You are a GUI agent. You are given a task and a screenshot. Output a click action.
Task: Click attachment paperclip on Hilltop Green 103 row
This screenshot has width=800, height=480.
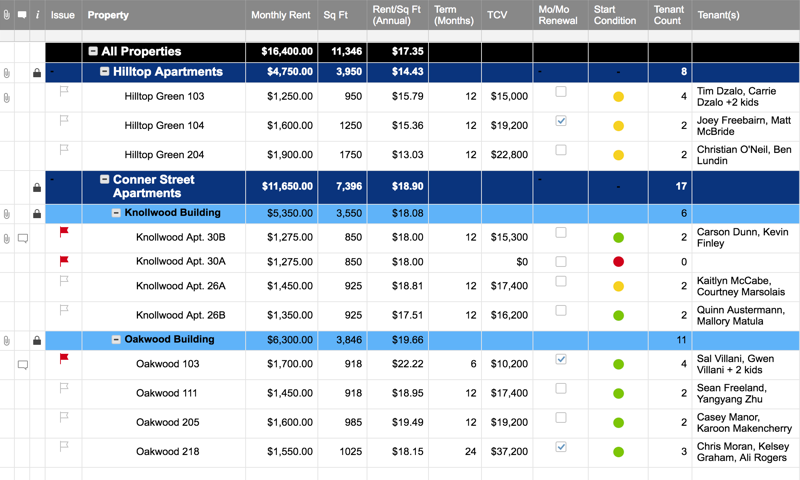pyautogui.click(x=7, y=97)
